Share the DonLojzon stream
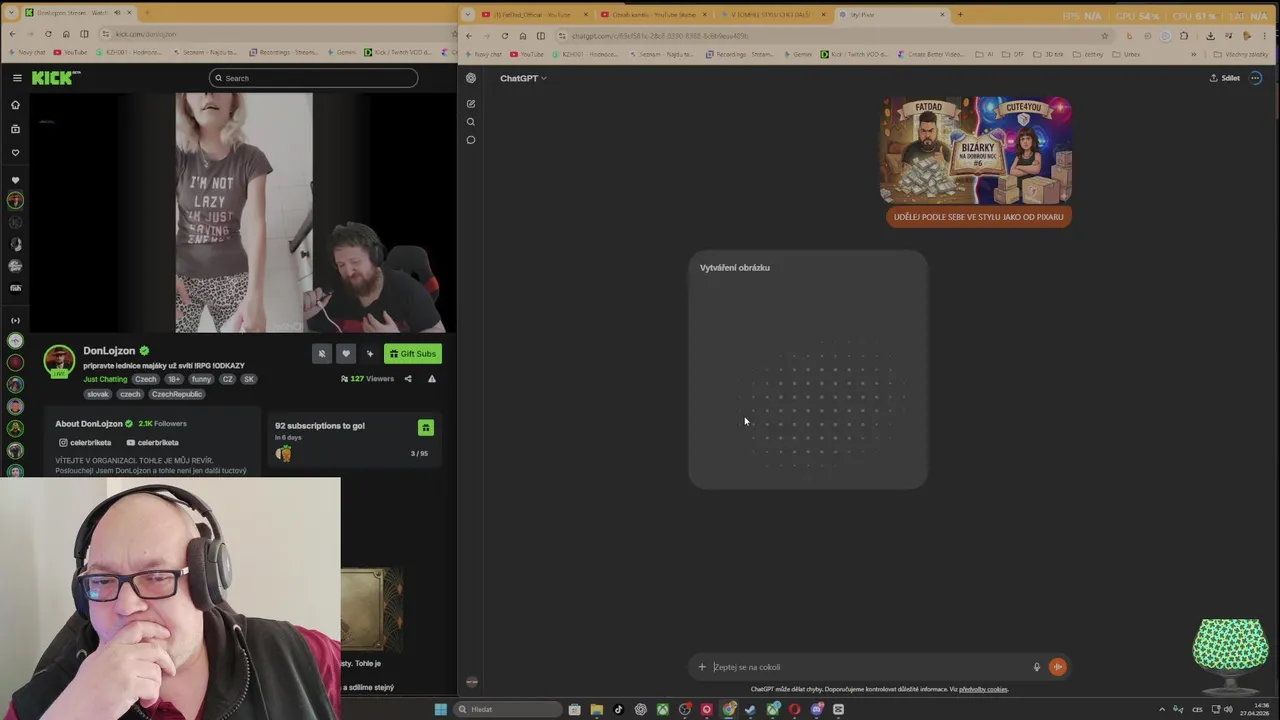 pos(407,379)
